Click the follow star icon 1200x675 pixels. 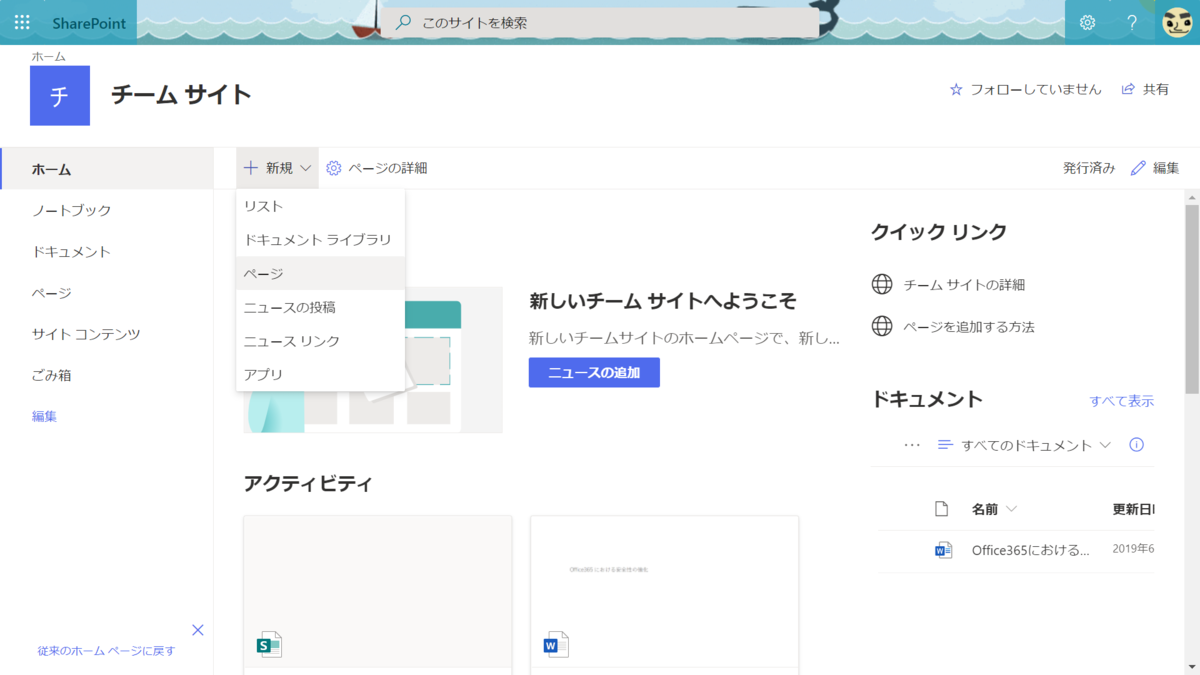(x=956, y=89)
